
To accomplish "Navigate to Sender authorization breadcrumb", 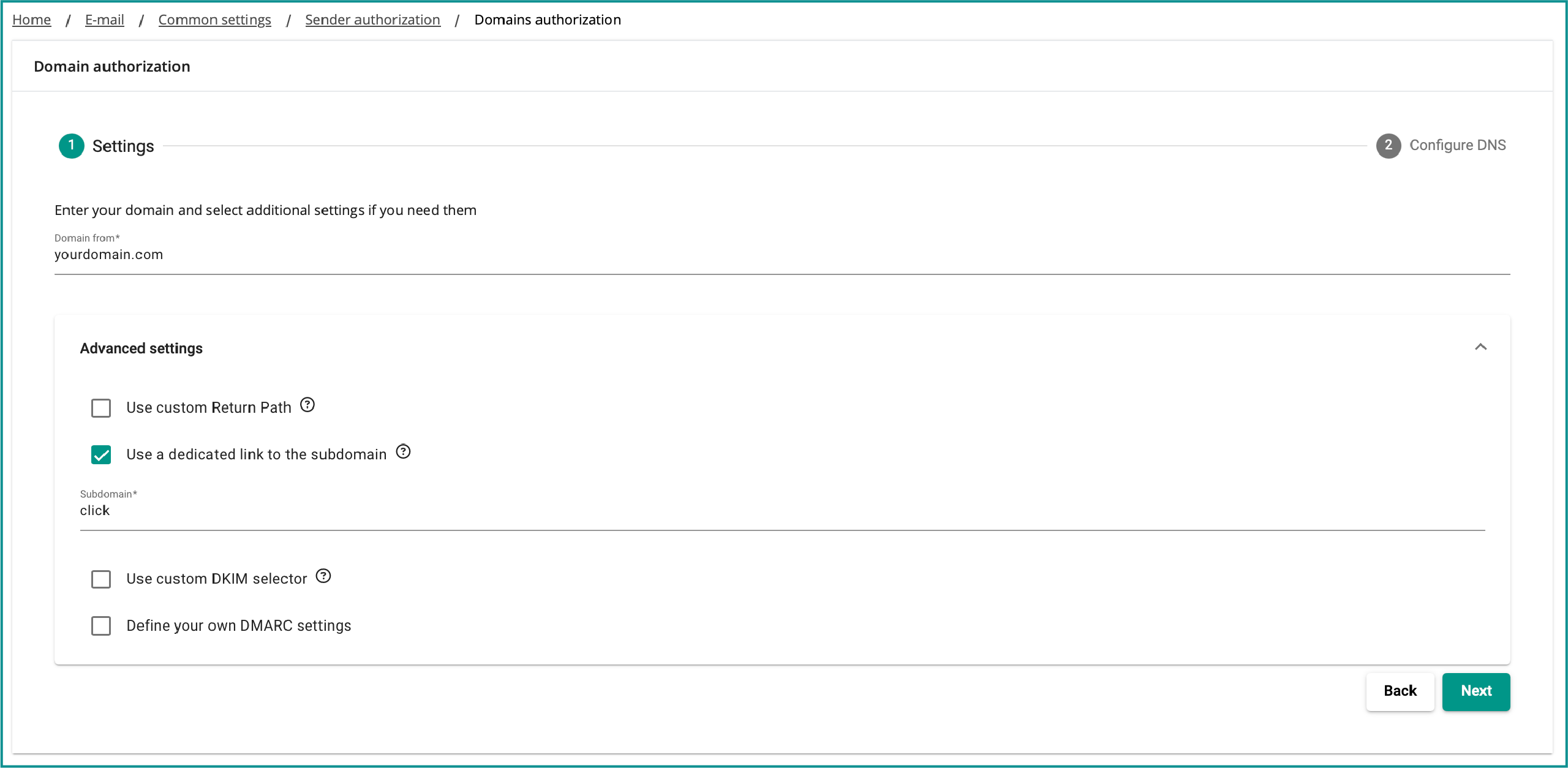I will [x=372, y=20].
